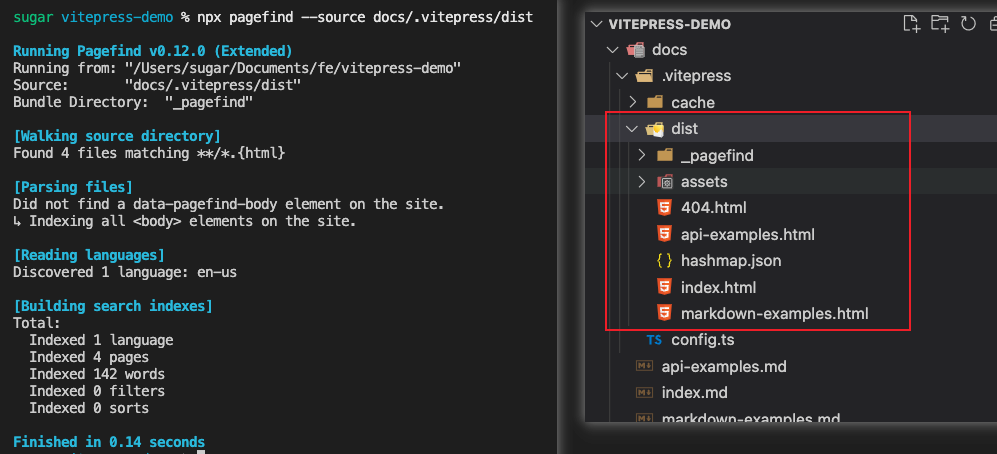This screenshot has height=454, width=997.
Task: Click "Running Pagefind v0.12.0 (Extended)" terminal line
Action: tap(153, 51)
